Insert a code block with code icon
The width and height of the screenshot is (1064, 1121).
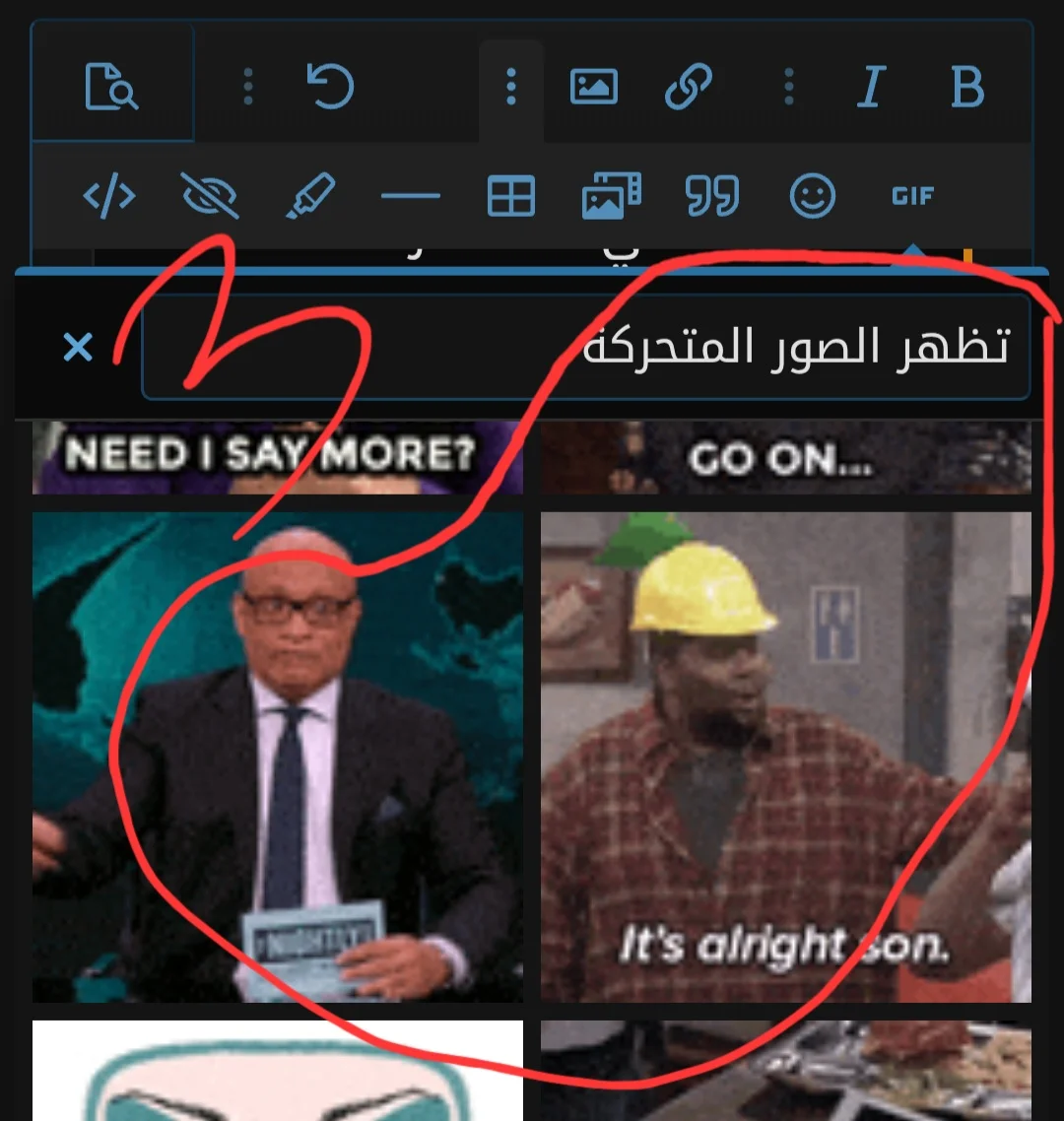[109, 195]
